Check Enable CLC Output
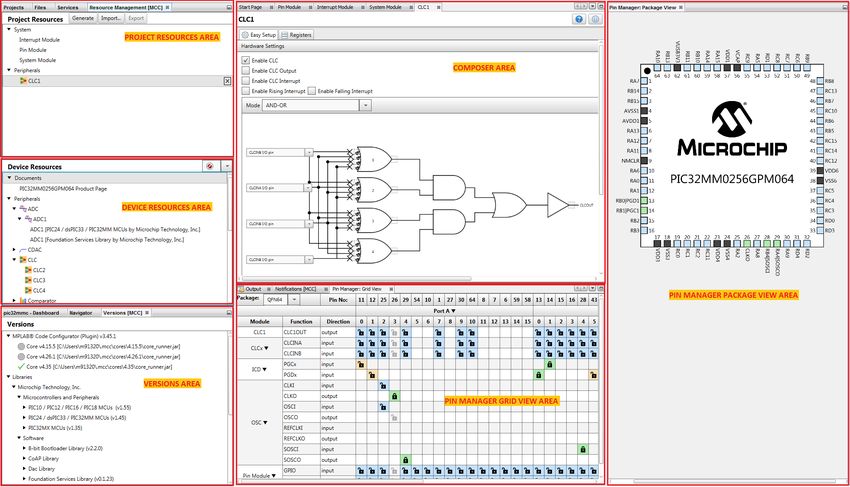Viewport: 850px width, 487px height. coord(246,71)
